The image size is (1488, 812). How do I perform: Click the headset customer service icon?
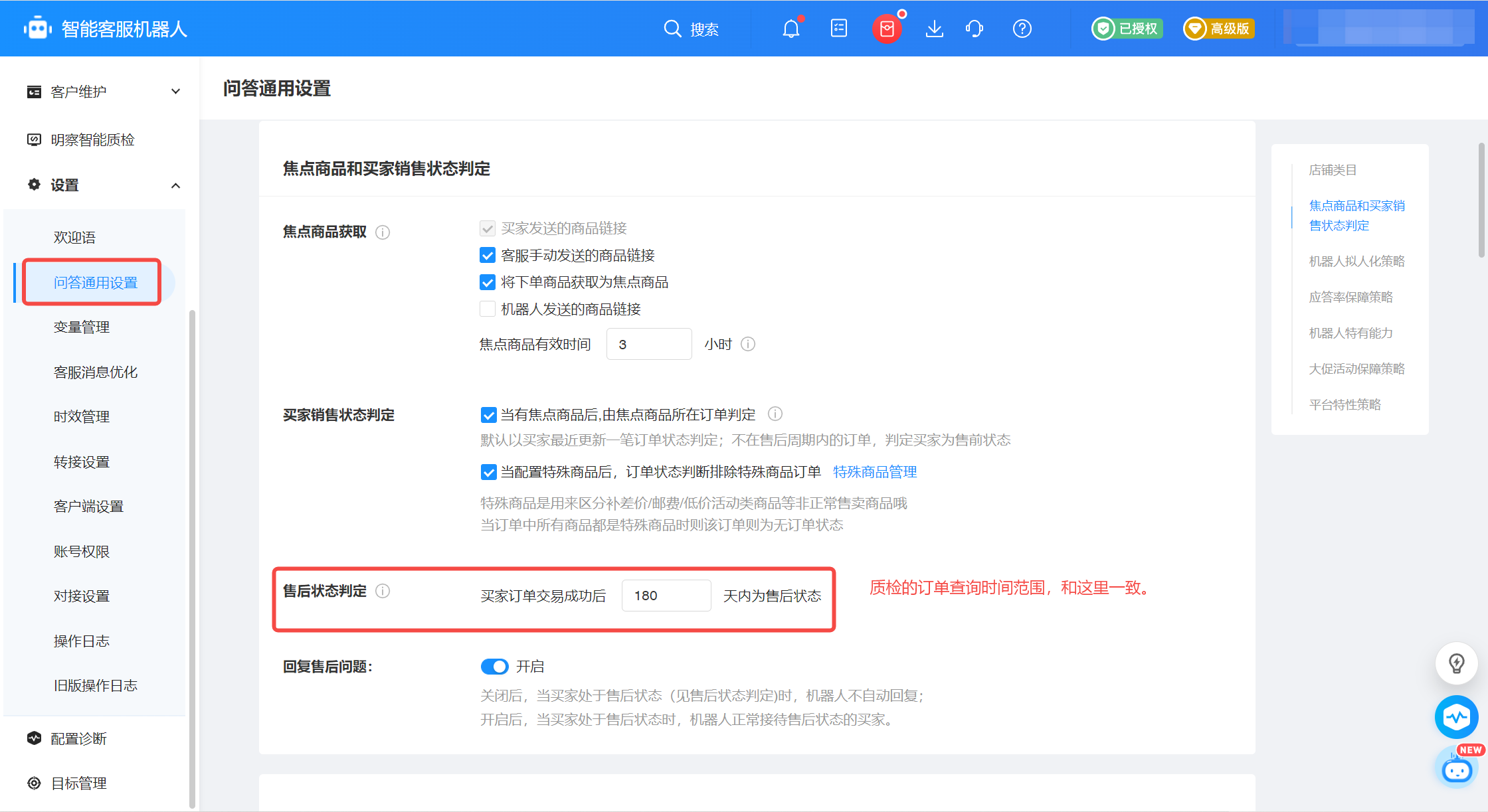975,29
